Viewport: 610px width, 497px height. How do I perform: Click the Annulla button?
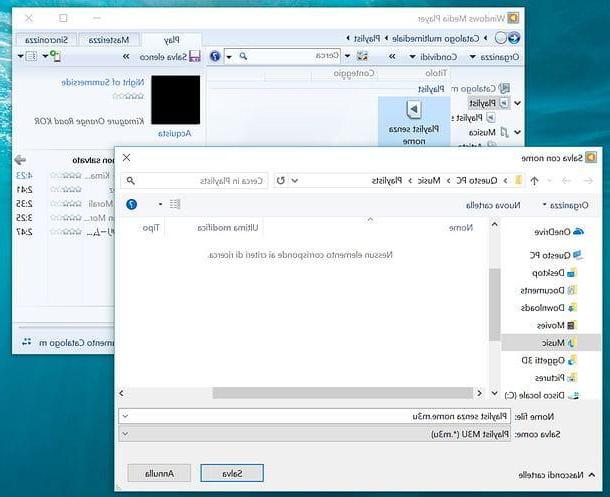[159, 473]
